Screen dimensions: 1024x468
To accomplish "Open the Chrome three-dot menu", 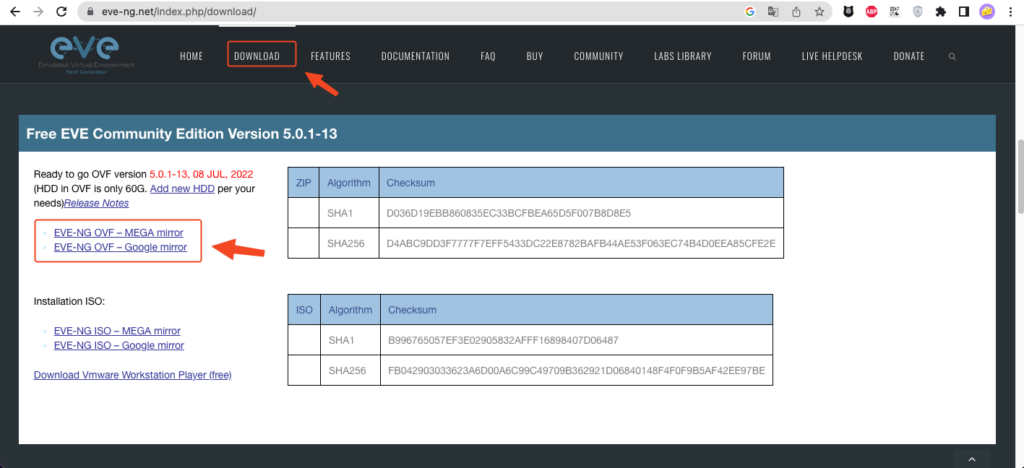I will pyautogui.click(x=1010, y=11).
